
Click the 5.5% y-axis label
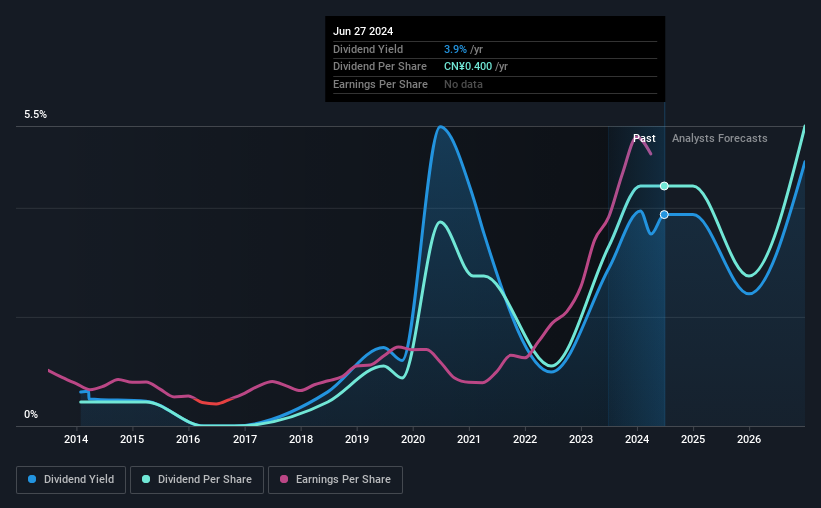click(36, 114)
